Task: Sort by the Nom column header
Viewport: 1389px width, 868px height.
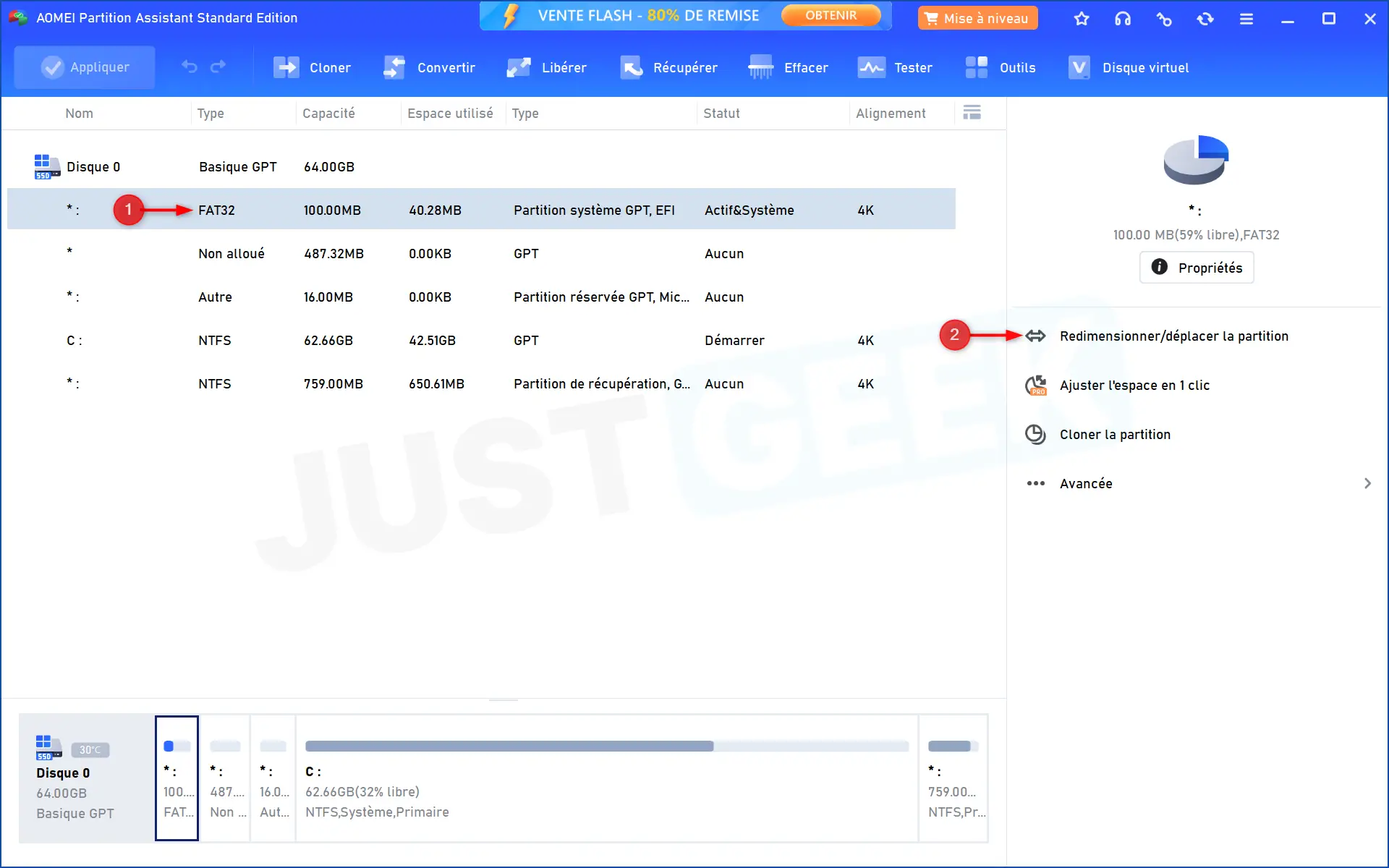Action: (x=80, y=113)
